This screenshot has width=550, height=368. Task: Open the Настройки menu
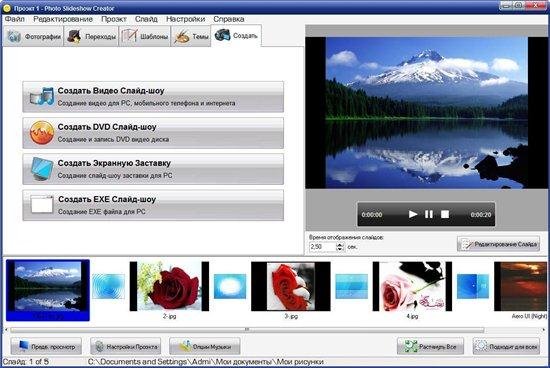185,19
